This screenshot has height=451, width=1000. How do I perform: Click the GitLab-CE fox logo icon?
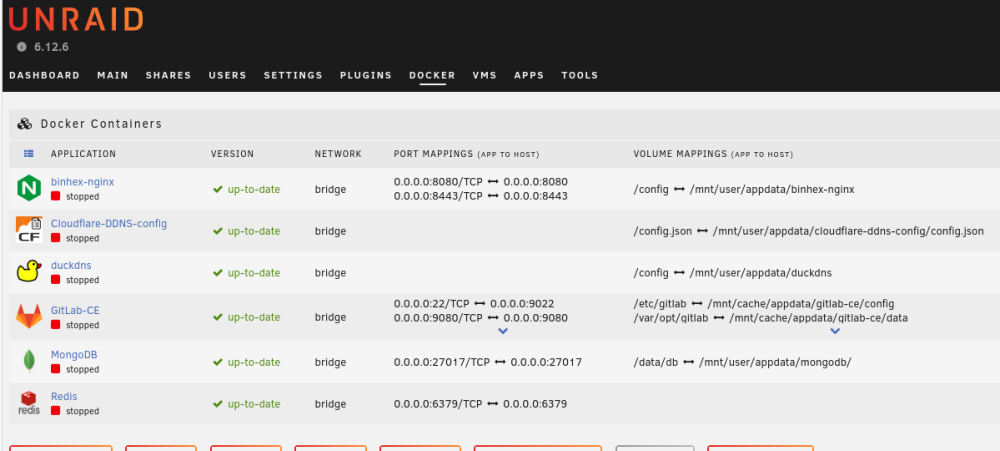coord(29,316)
